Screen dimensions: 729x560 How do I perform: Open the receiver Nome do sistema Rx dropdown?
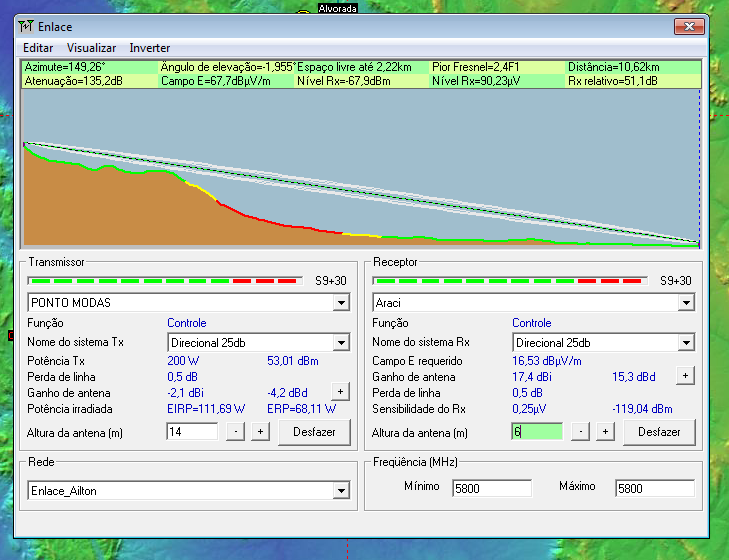click(686, 342)
